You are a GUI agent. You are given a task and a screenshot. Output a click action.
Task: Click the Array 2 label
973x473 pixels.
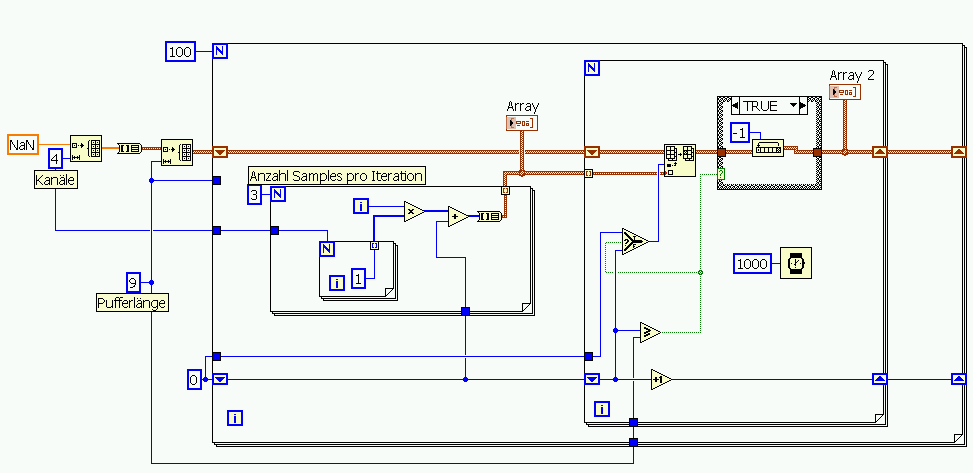click(x=852, y=76)
